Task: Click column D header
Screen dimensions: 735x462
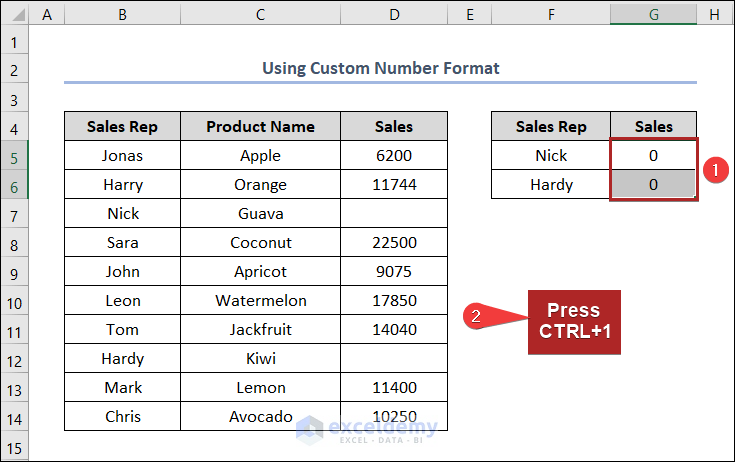Action: click(x=394, y=14)
